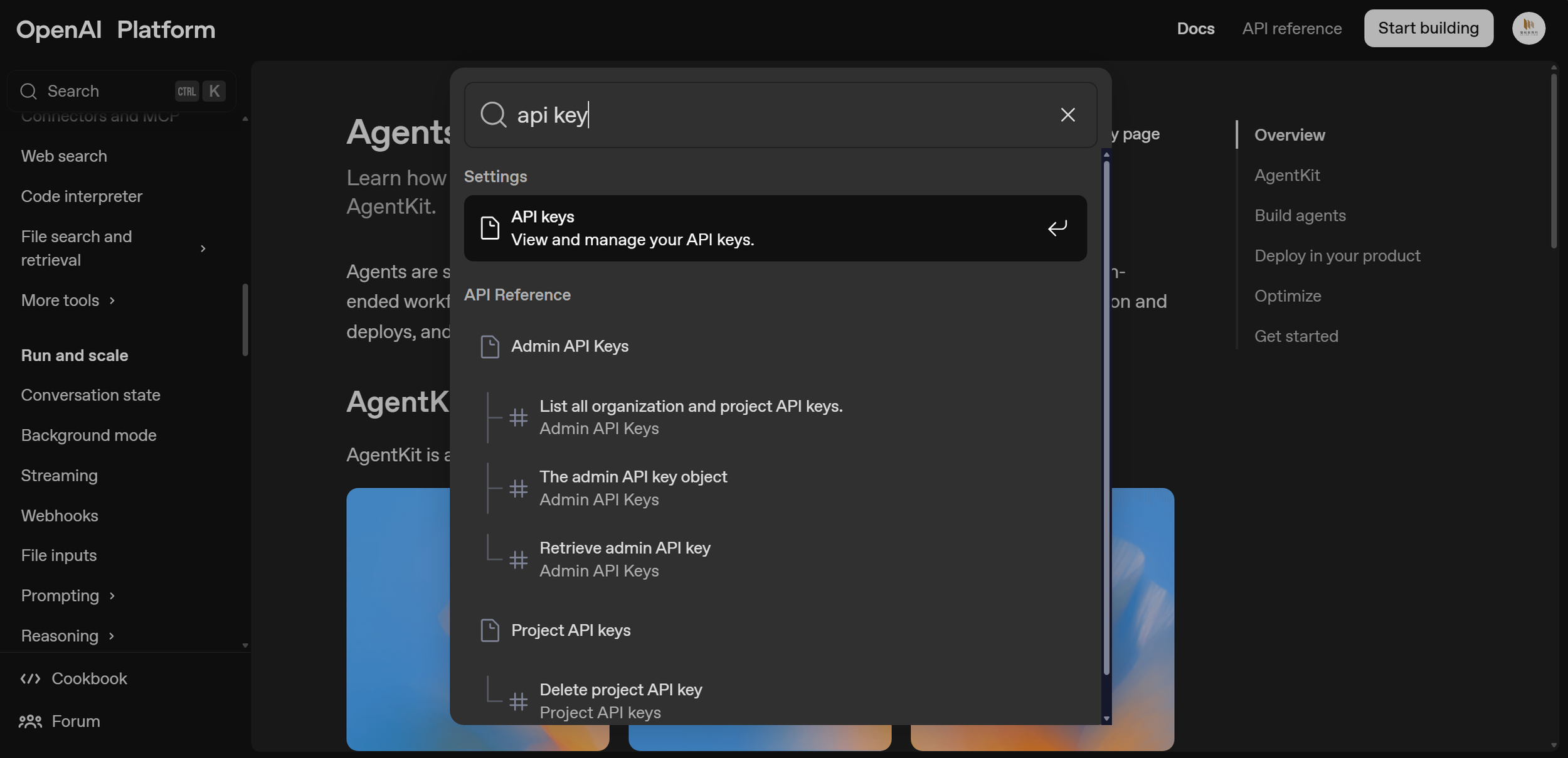Viewport: 1568px width, 758px height.
Task: Click the Admin API Keys document icon
Action: 490,346
